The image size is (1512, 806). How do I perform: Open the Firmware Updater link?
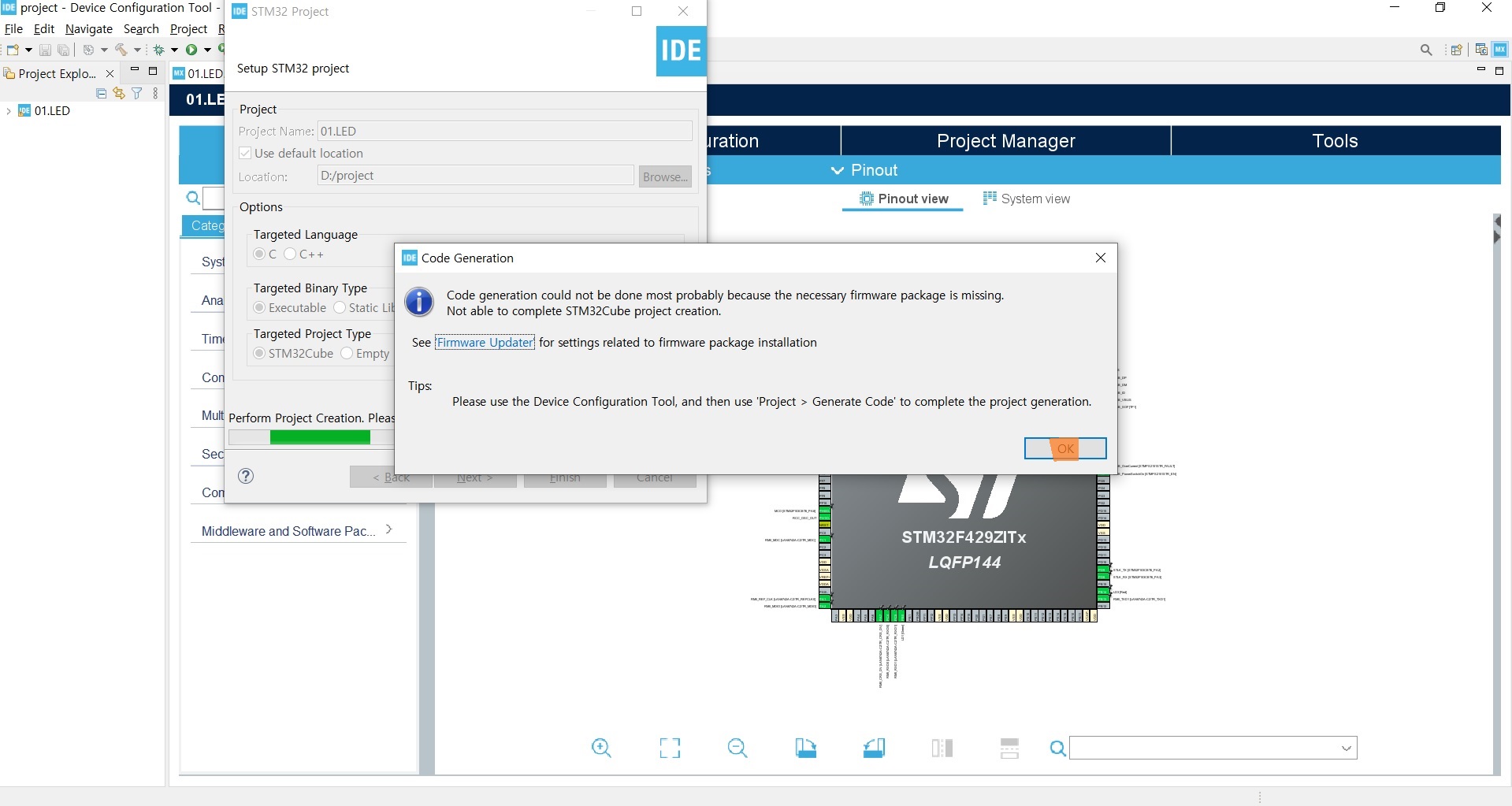(x=485, y=343)
